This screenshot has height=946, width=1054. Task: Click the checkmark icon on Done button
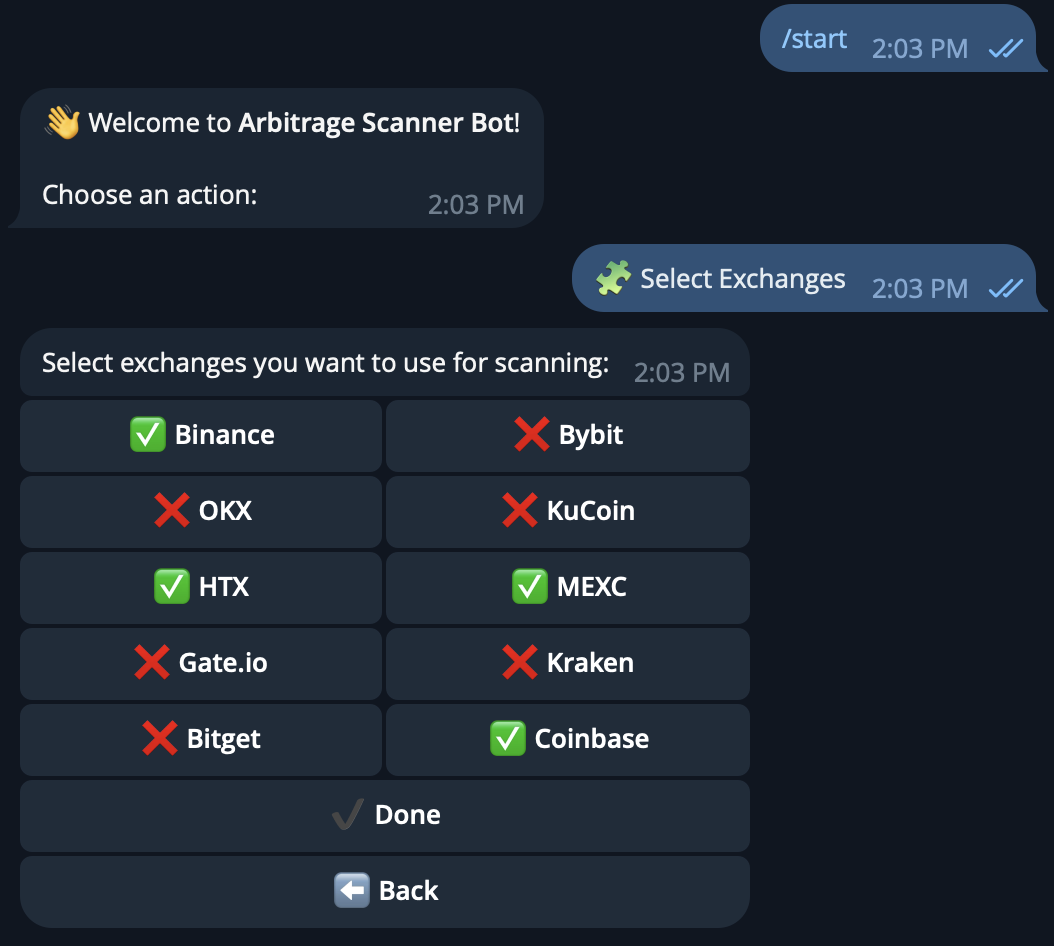tap(345, 814)
